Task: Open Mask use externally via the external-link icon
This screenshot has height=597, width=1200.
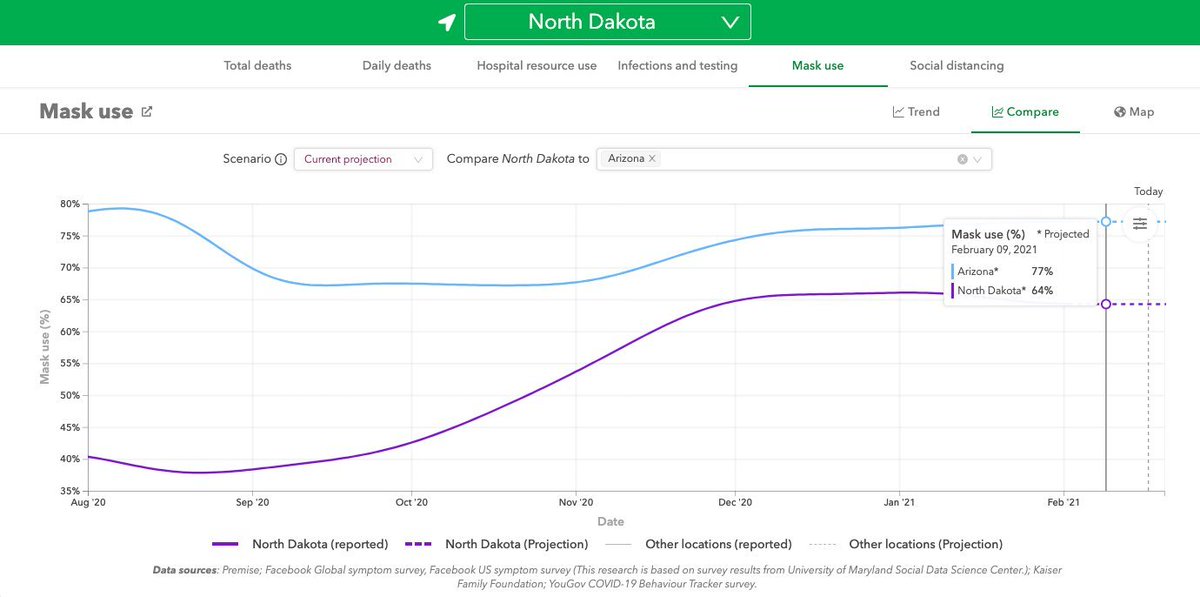Action: click(145, 111)
